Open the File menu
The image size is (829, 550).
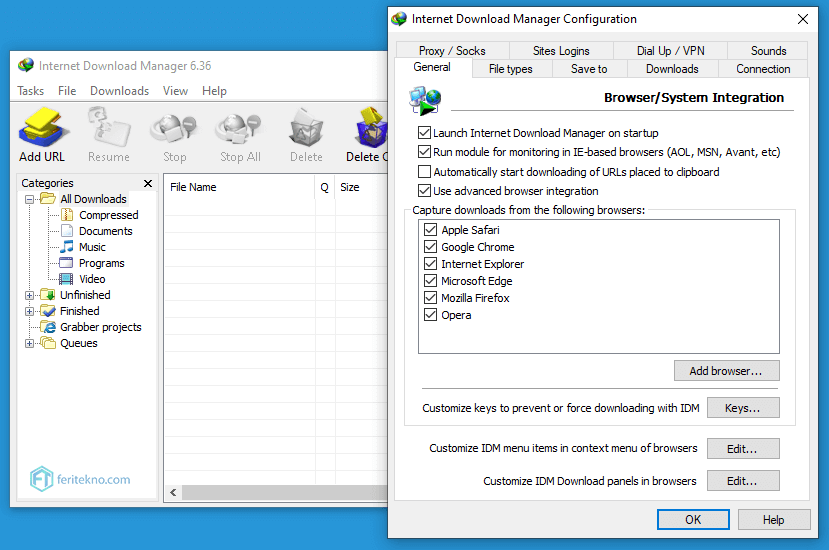coord(67,91)
